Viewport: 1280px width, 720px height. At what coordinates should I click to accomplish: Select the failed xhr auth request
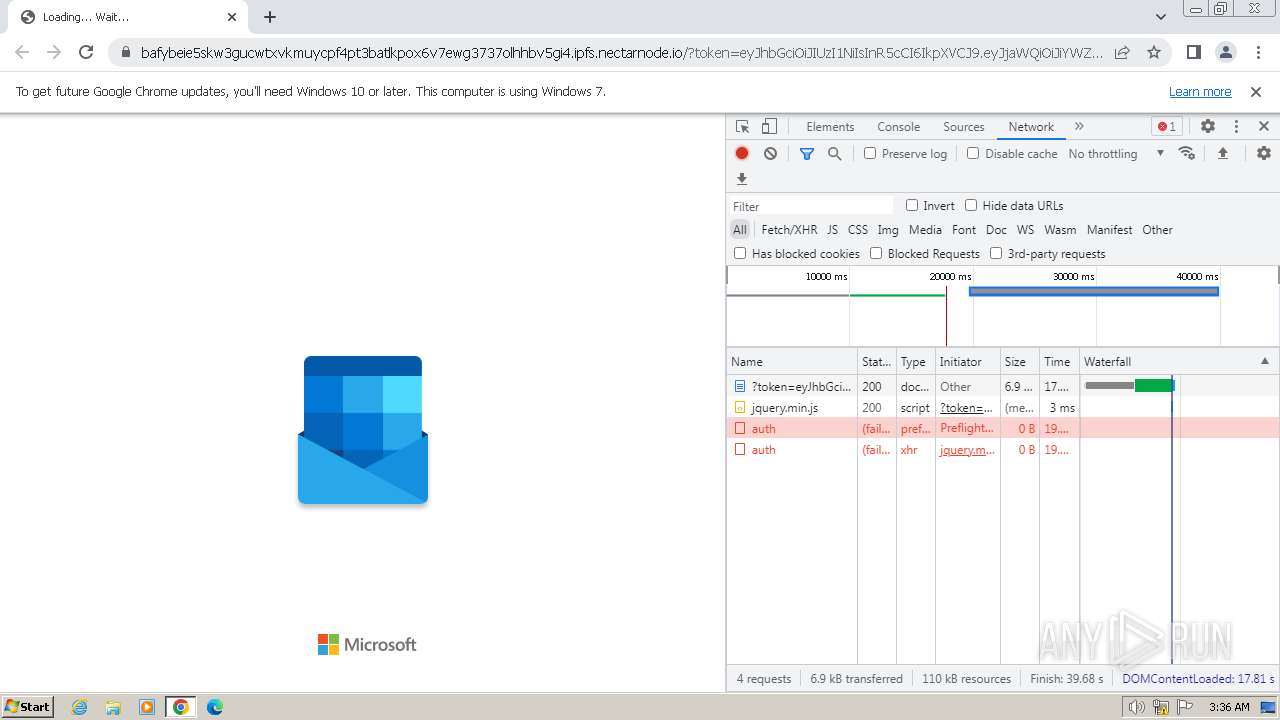coord(1003,449)
